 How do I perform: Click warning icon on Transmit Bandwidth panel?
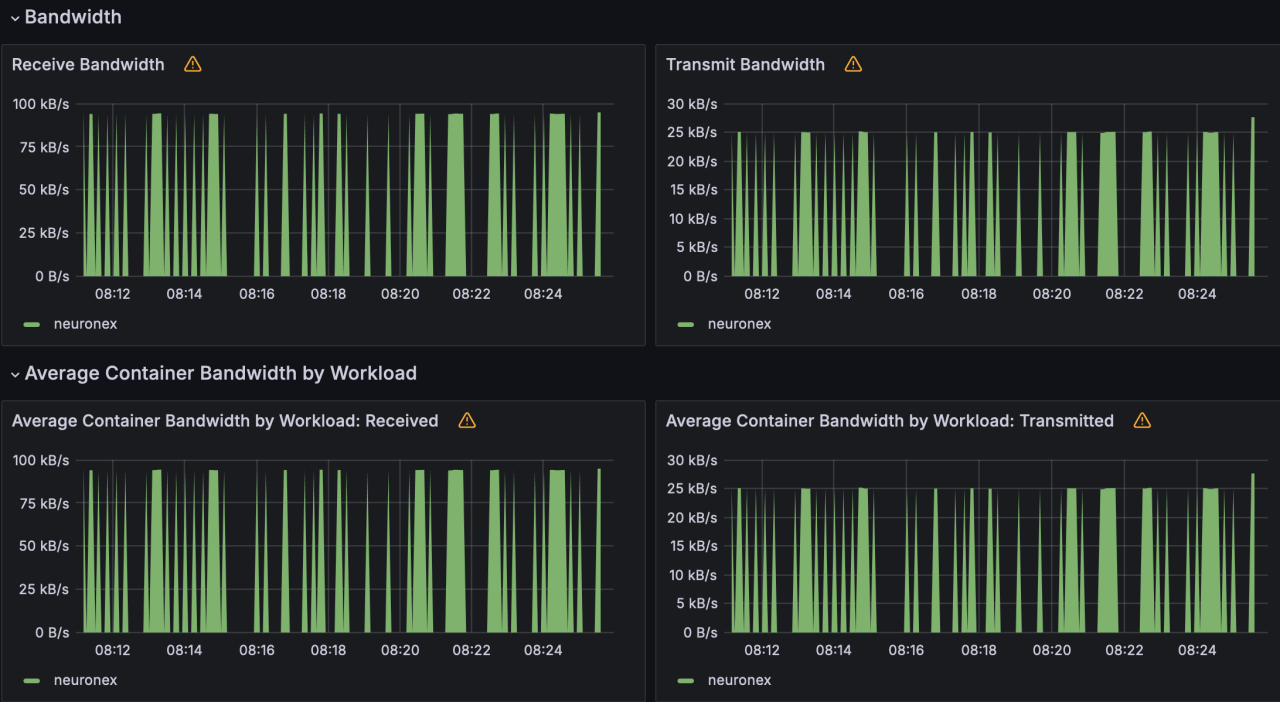[853, 64]
